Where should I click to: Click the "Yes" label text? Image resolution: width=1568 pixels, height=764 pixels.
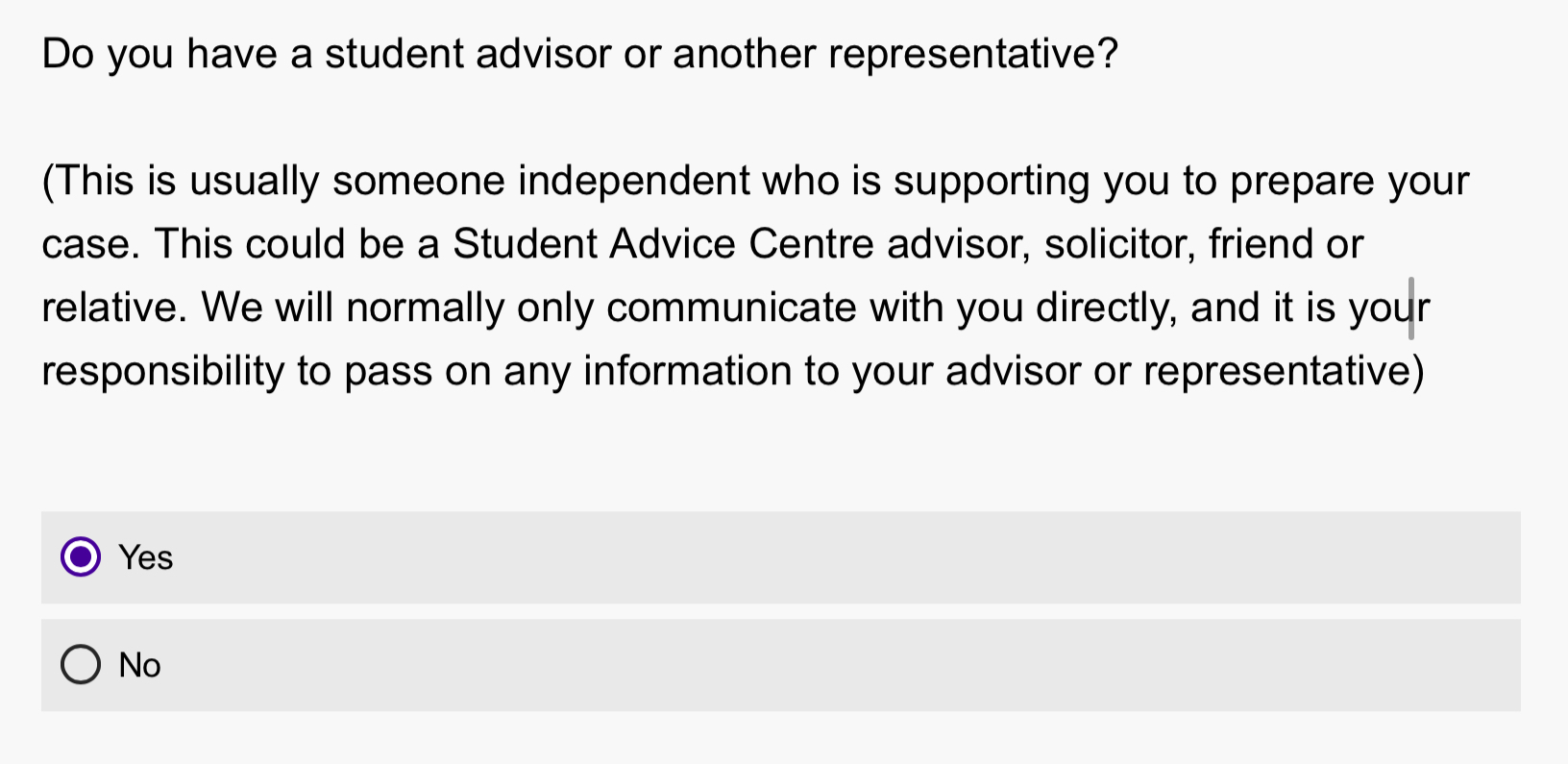pos(144,557)
